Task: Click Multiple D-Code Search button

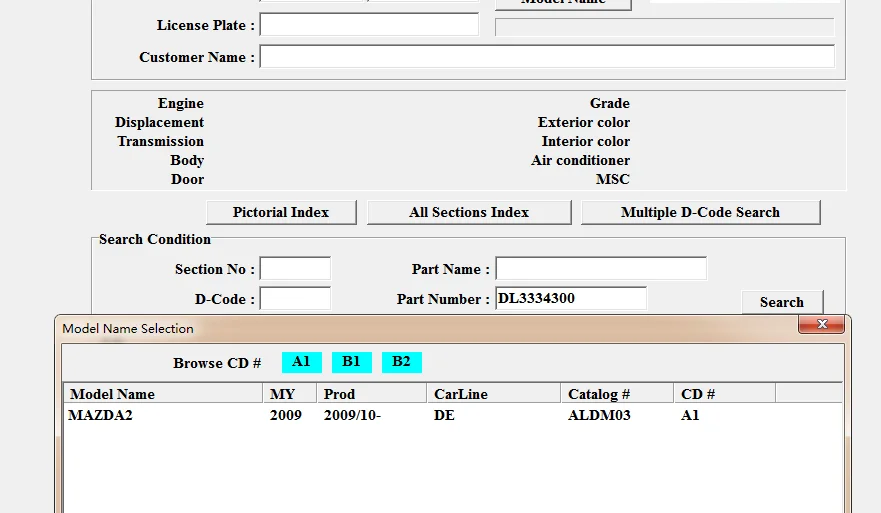Action: coord(700,212)
